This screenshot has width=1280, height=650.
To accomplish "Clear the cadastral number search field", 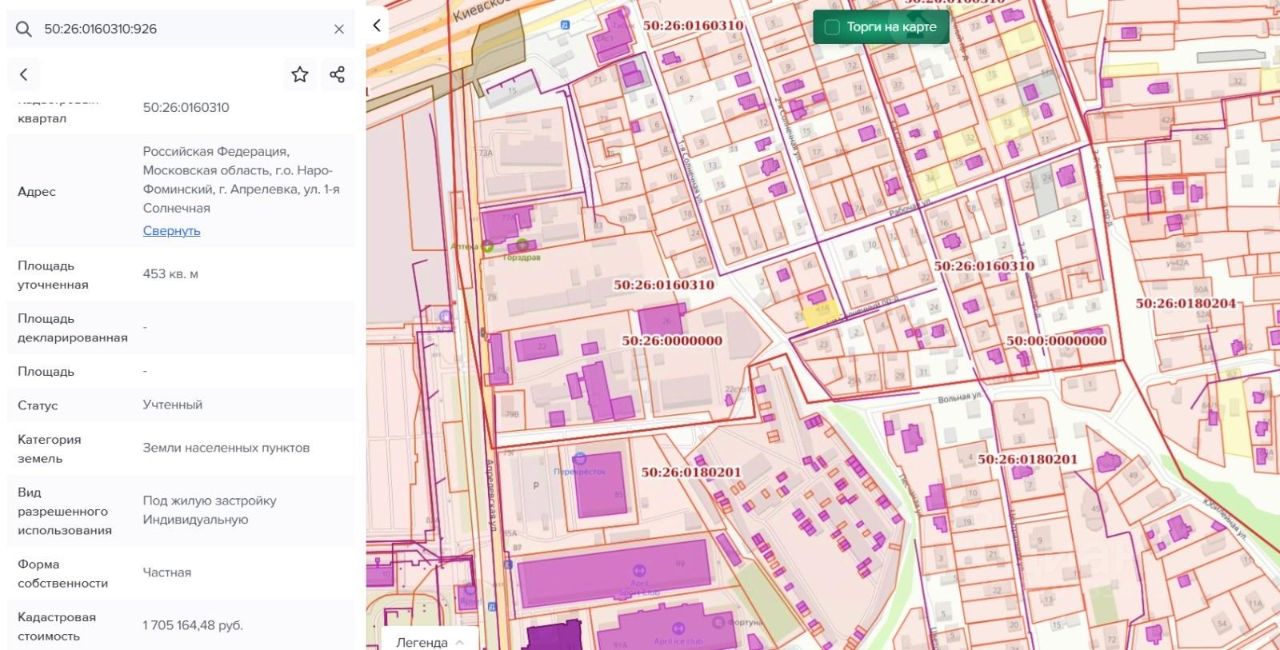I will 339,29.
